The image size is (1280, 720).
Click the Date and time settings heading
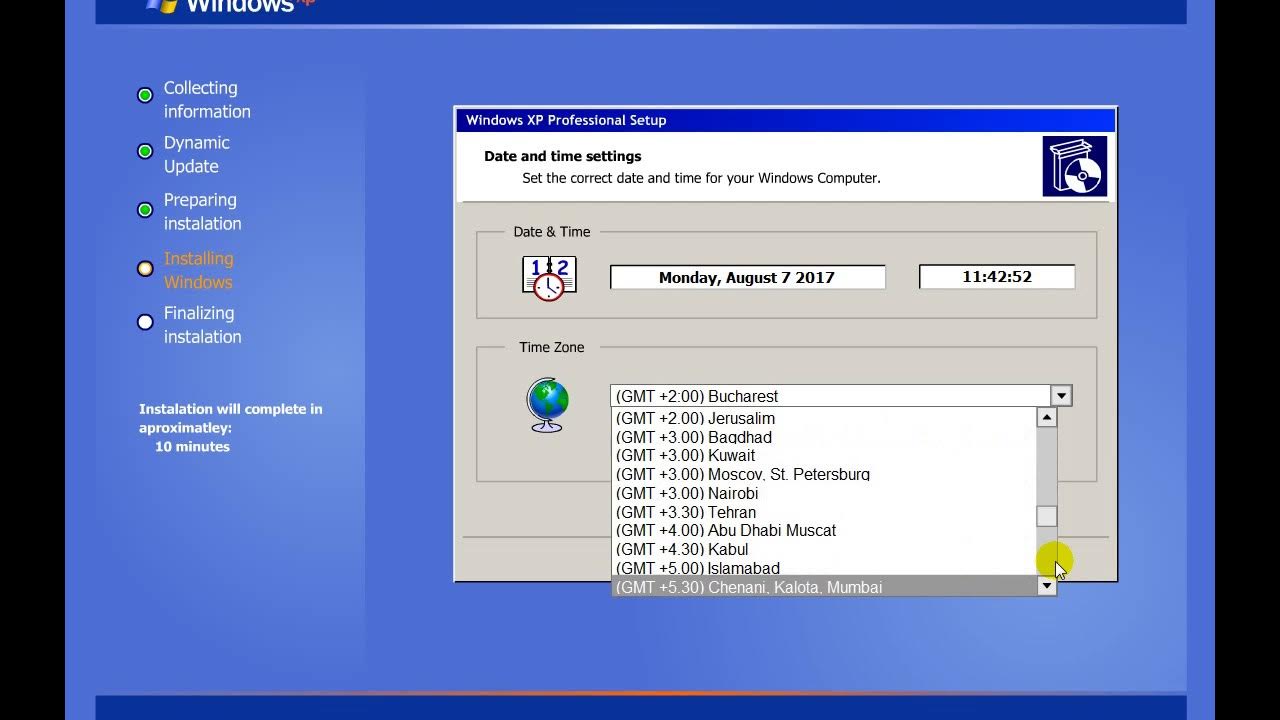(x=563, y=156)
